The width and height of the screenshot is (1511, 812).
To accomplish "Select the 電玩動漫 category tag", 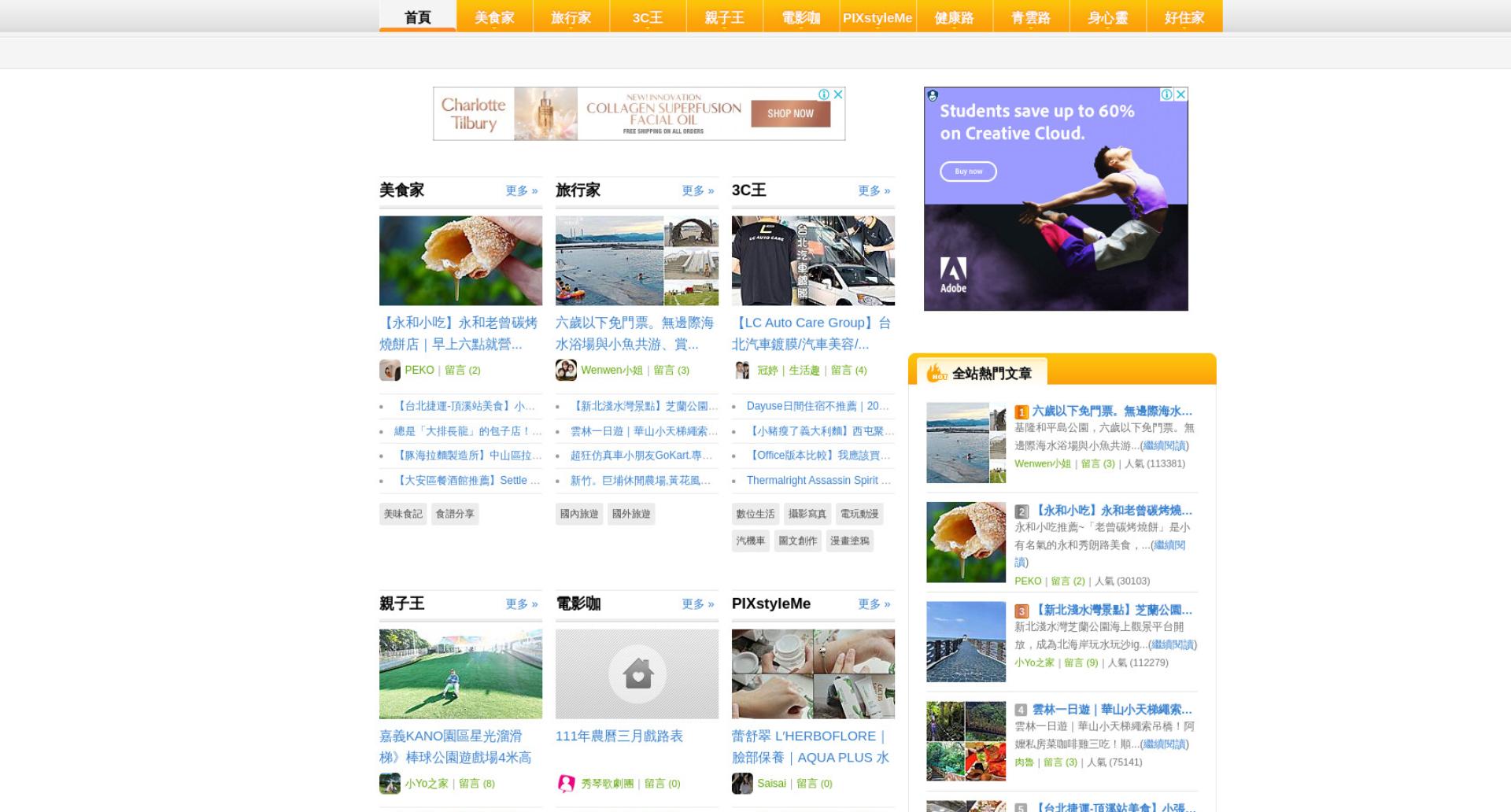I will [859, 514].
